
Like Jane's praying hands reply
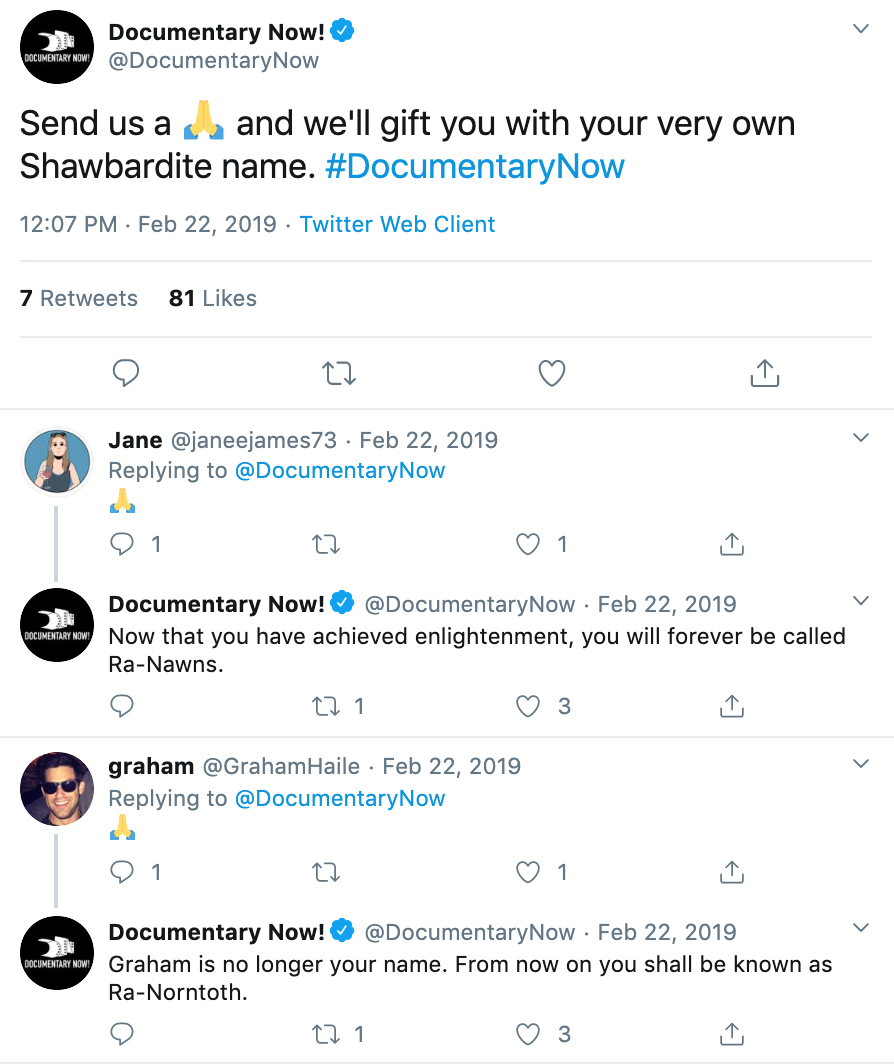tap(528, 544)
